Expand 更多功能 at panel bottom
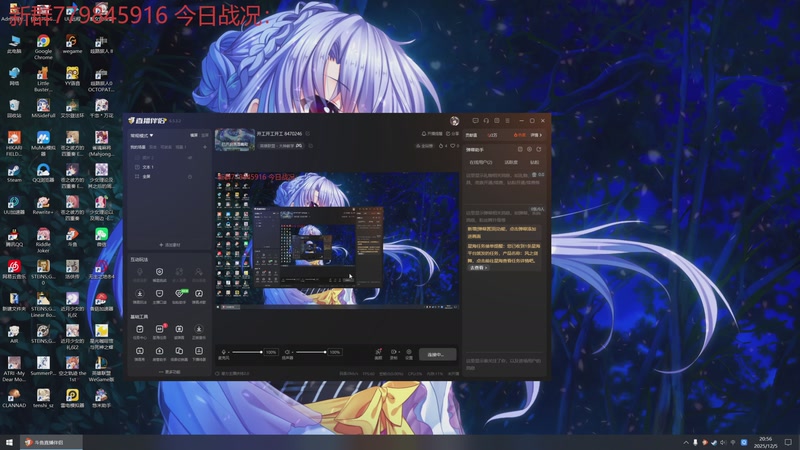Viewport: 800px width, 450px height. click(169, 372)
